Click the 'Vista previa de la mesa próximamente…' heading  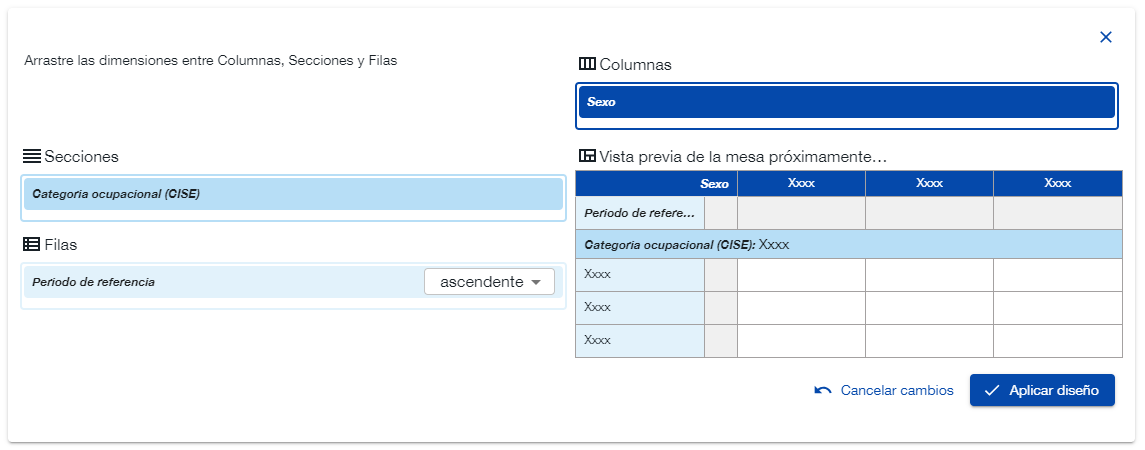point(743,156)
